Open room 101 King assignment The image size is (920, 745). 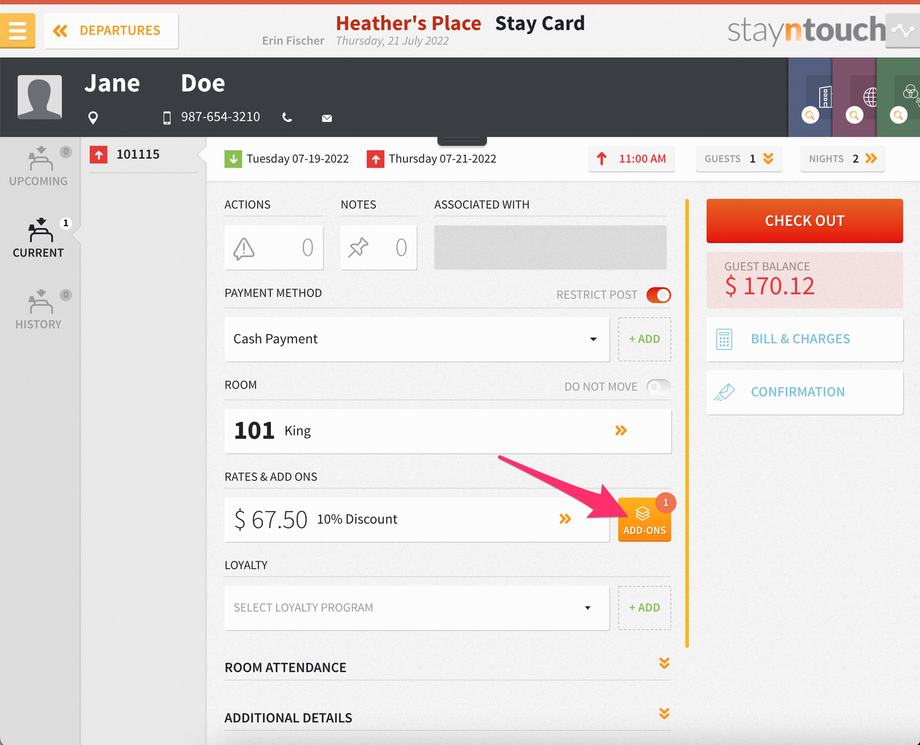[447, 431]
